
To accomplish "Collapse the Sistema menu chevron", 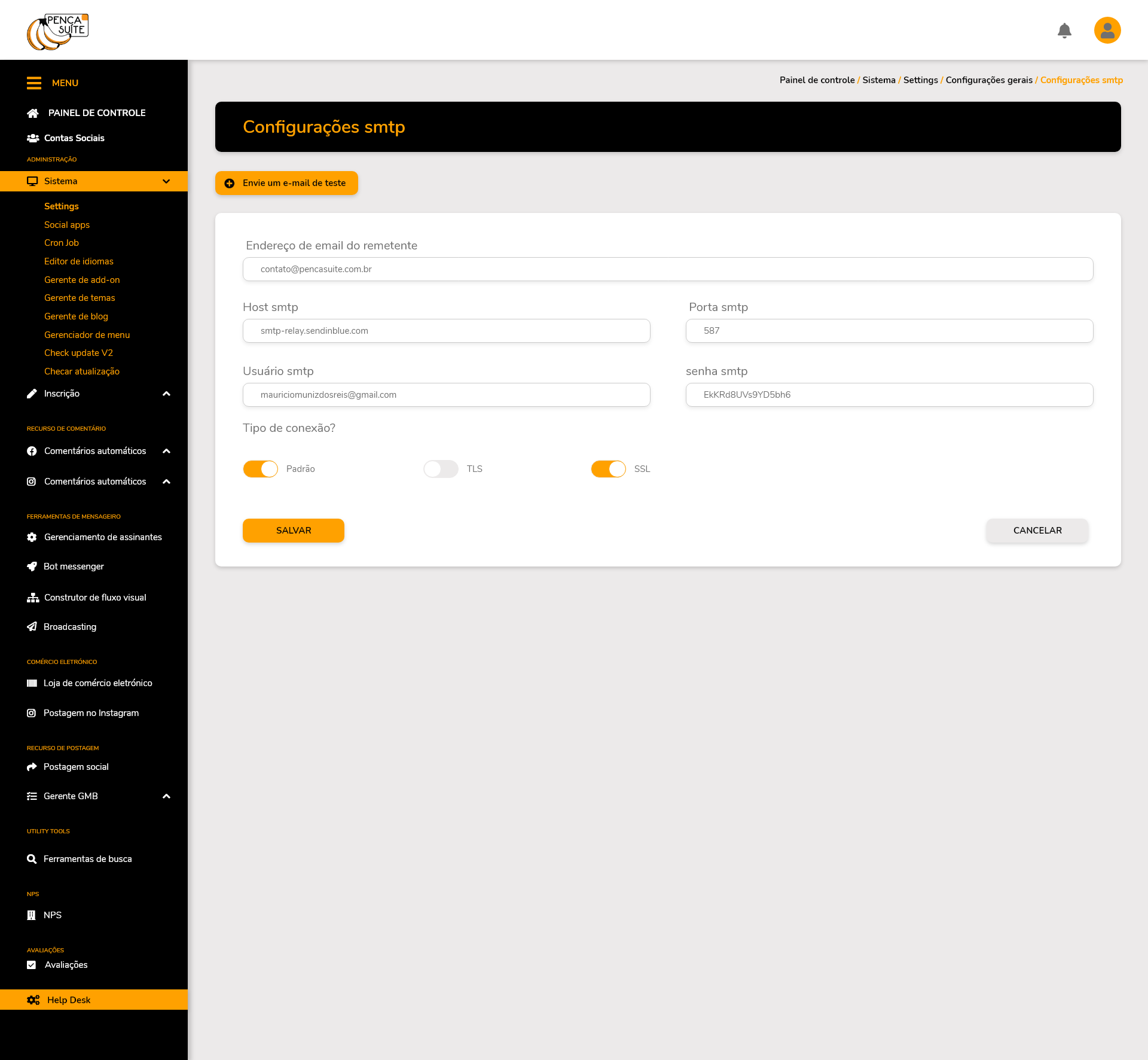I will (x=166, y=181).
